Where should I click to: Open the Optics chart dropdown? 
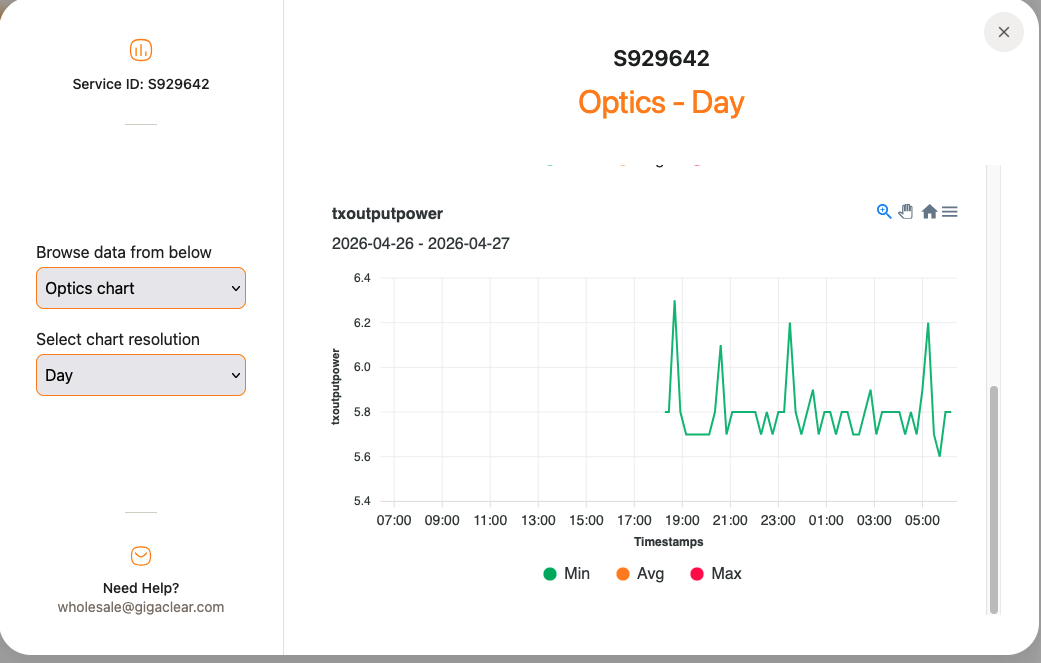coord(141,288)
